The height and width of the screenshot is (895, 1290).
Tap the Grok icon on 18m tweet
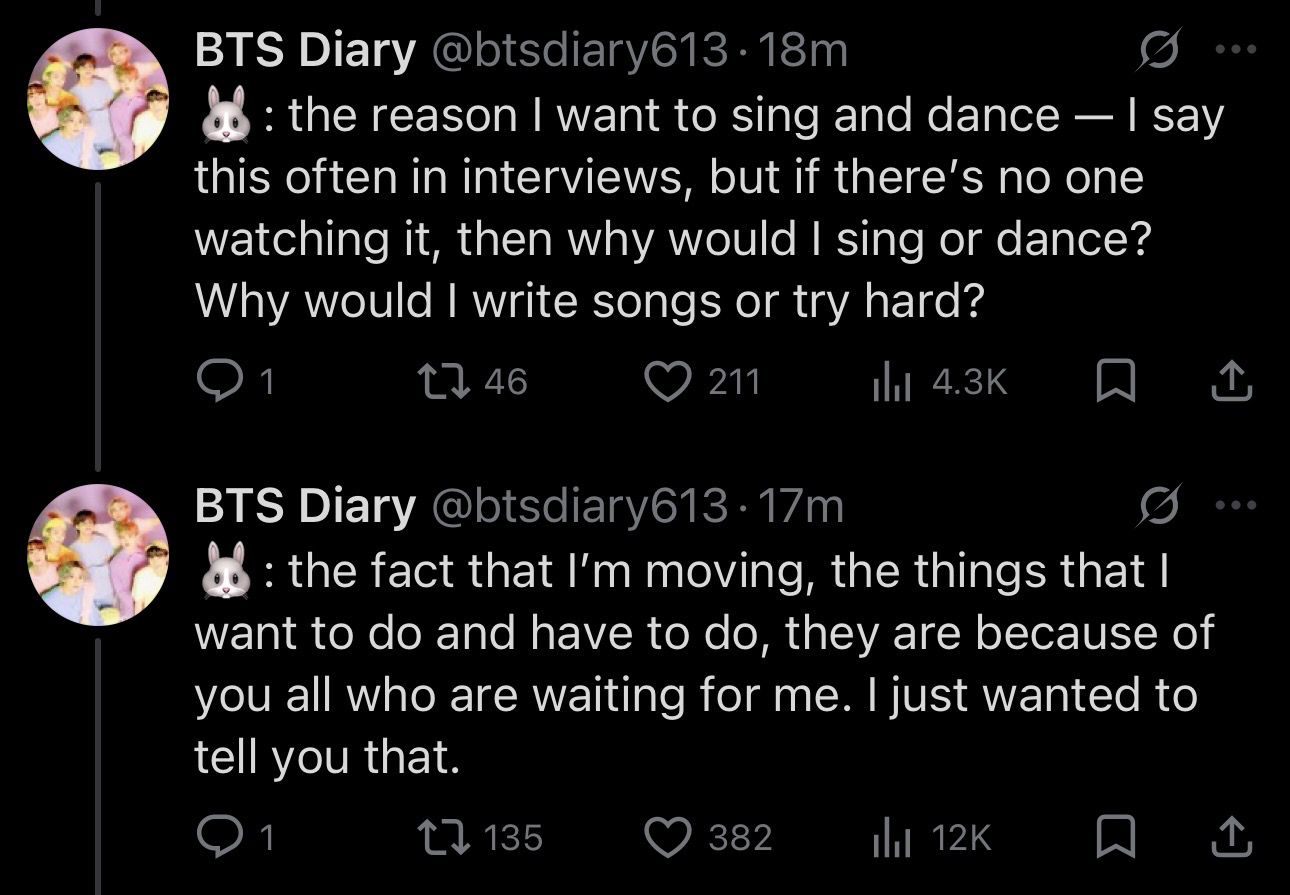[x=1161, y=52]
